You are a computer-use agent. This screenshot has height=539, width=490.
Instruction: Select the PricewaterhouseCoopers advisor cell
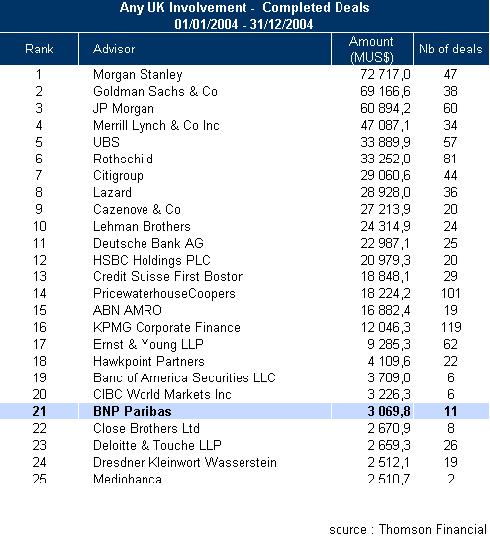[x=164, y=294]
